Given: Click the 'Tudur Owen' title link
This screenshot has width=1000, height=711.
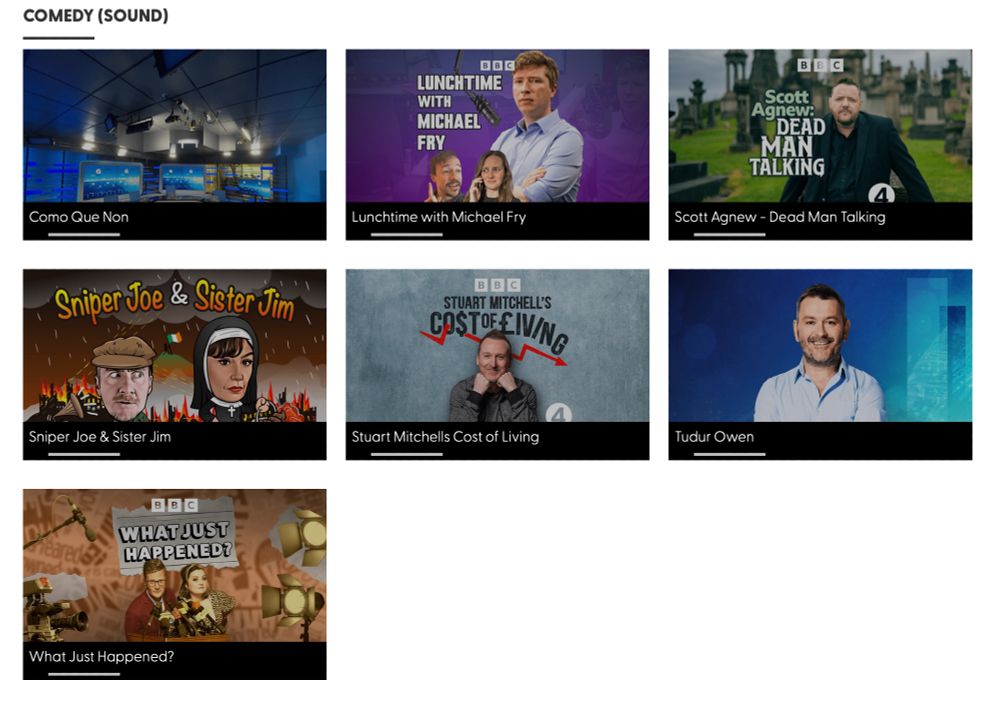Looking at the screenshot, I should point(714,437).
